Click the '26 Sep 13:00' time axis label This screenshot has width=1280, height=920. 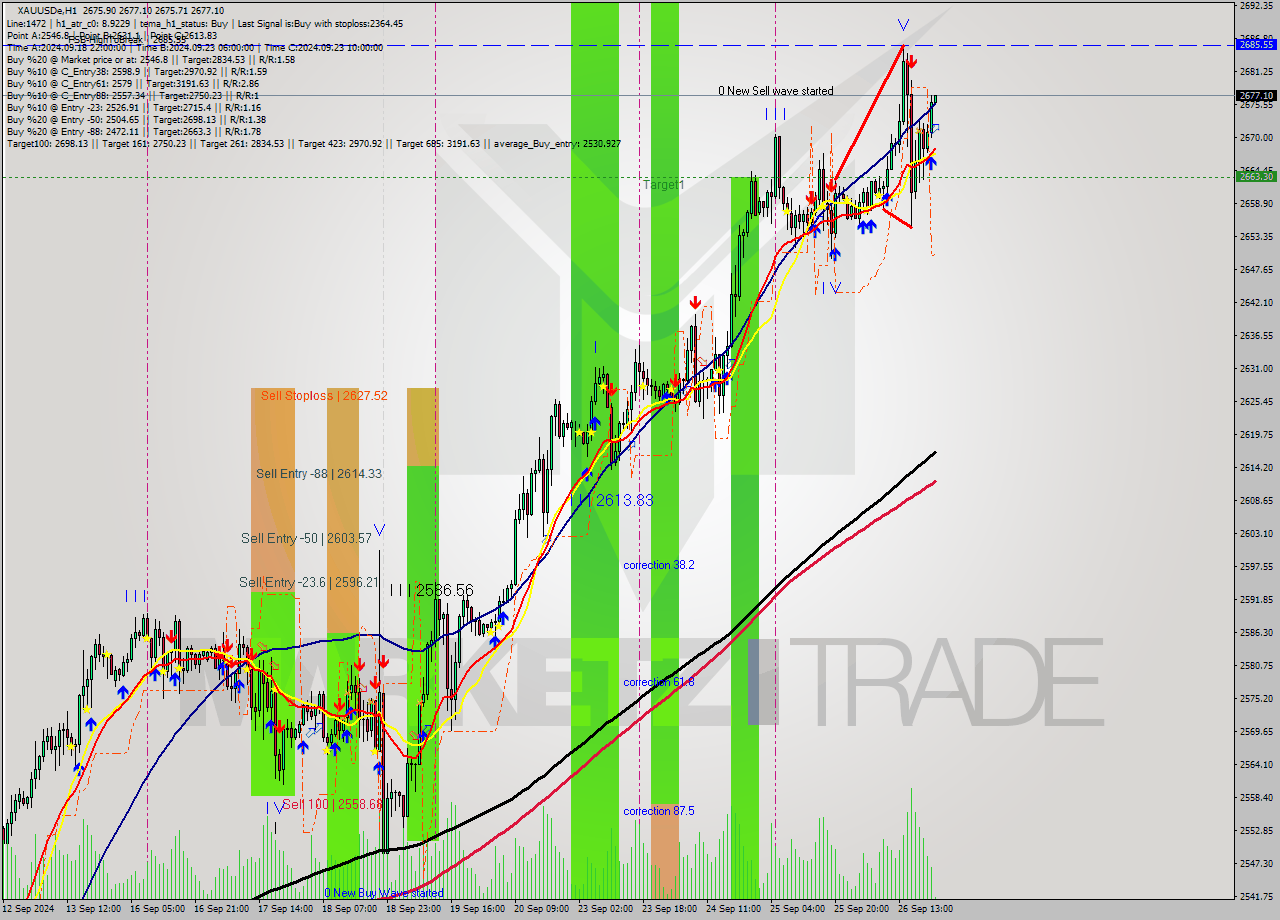pos(925,909)
